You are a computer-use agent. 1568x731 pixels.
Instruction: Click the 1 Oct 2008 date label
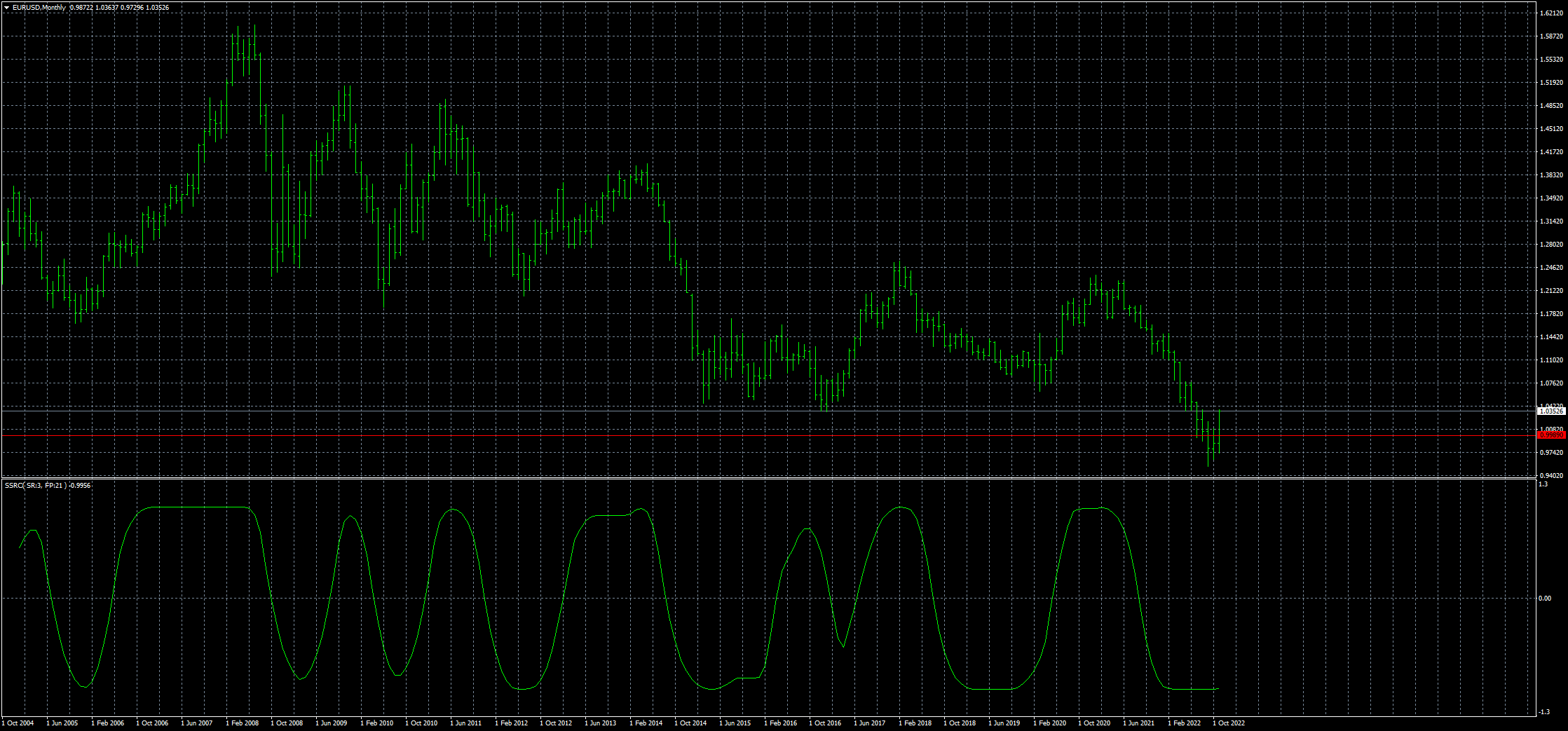[x=287, y=723]
